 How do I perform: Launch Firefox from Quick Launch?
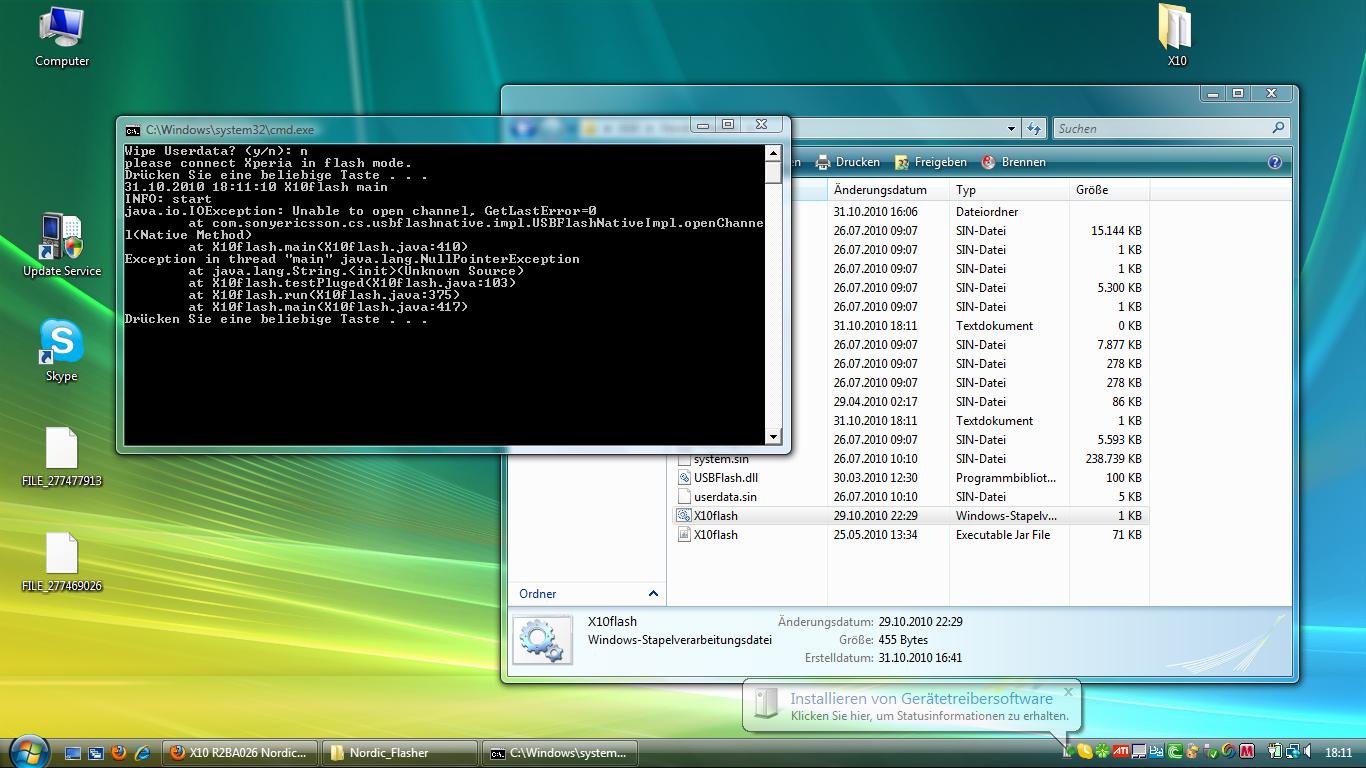click(x=119, y=753)
